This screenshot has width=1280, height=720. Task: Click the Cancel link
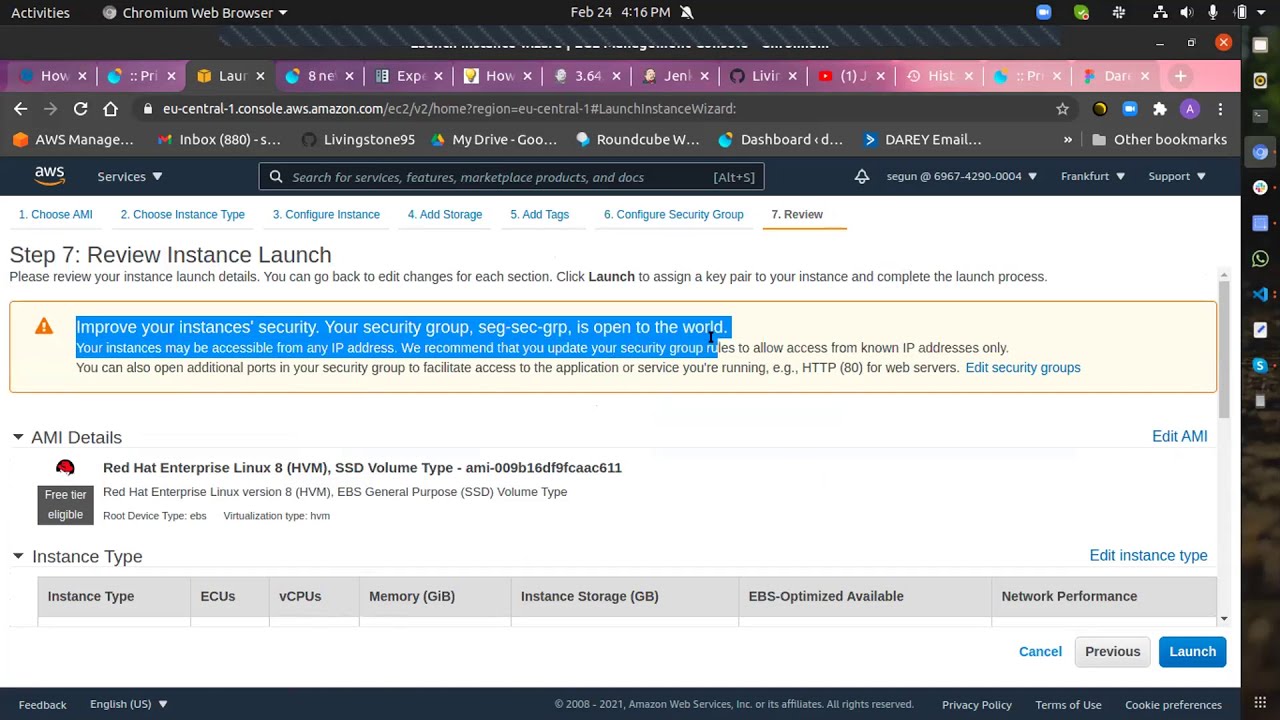pyautogui.click(x=1040, y=652)
